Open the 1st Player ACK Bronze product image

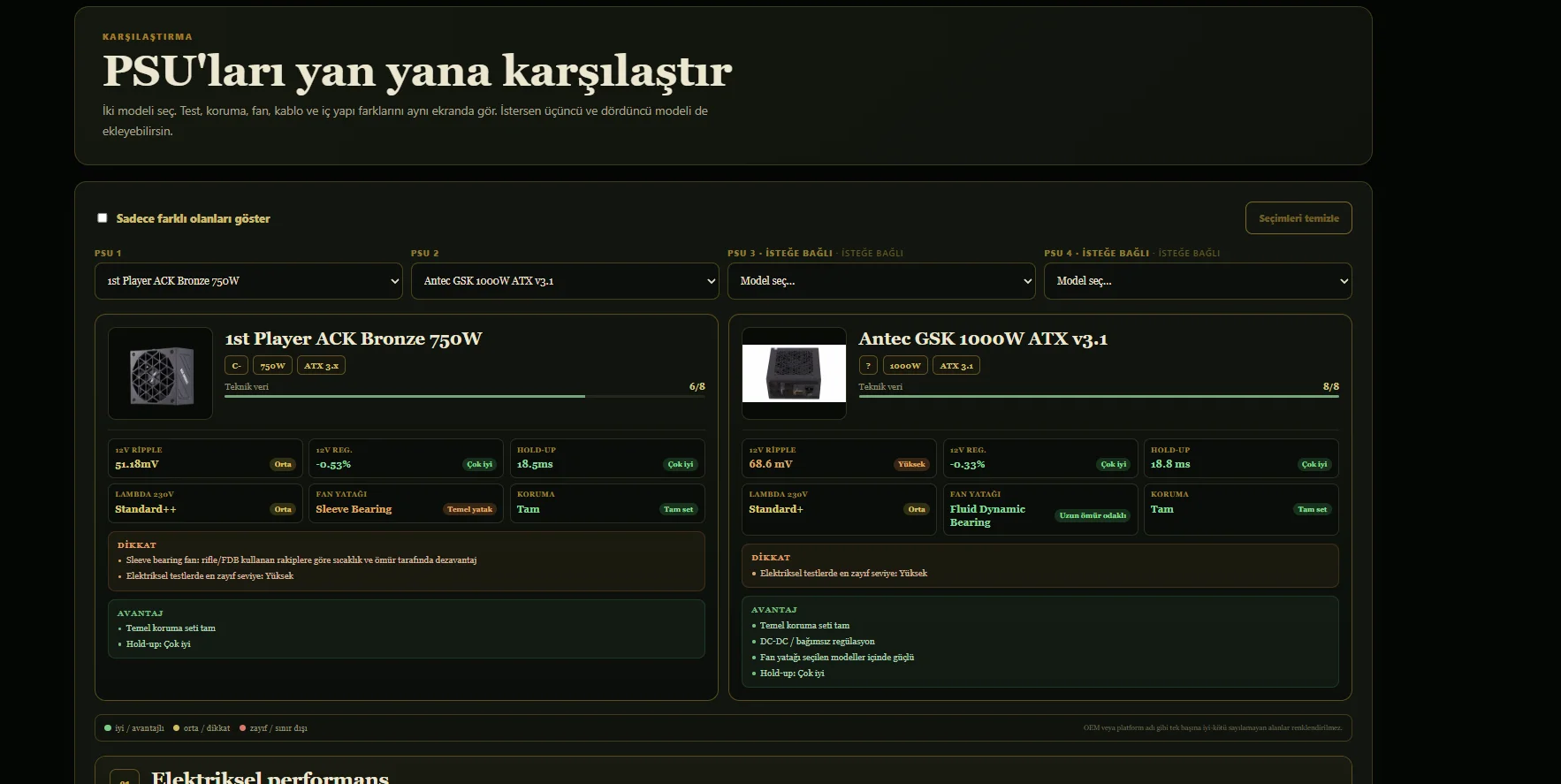[x=160, y=373]
